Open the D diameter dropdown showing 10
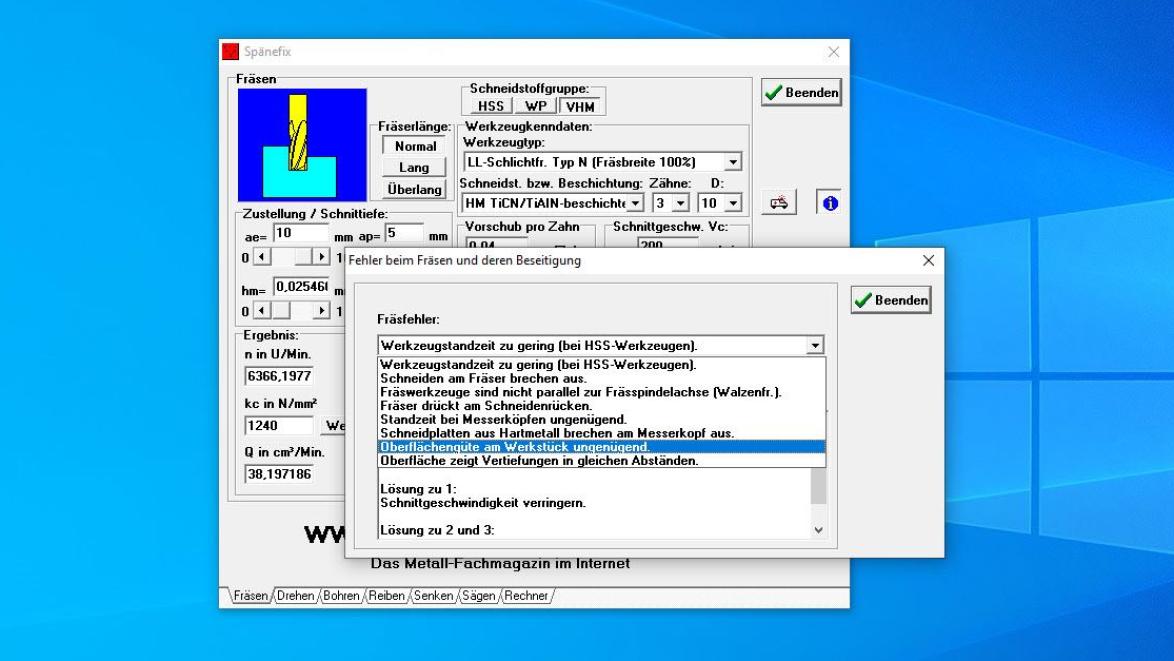This screenshot has height=661, width=1174. tap(733, 203)
